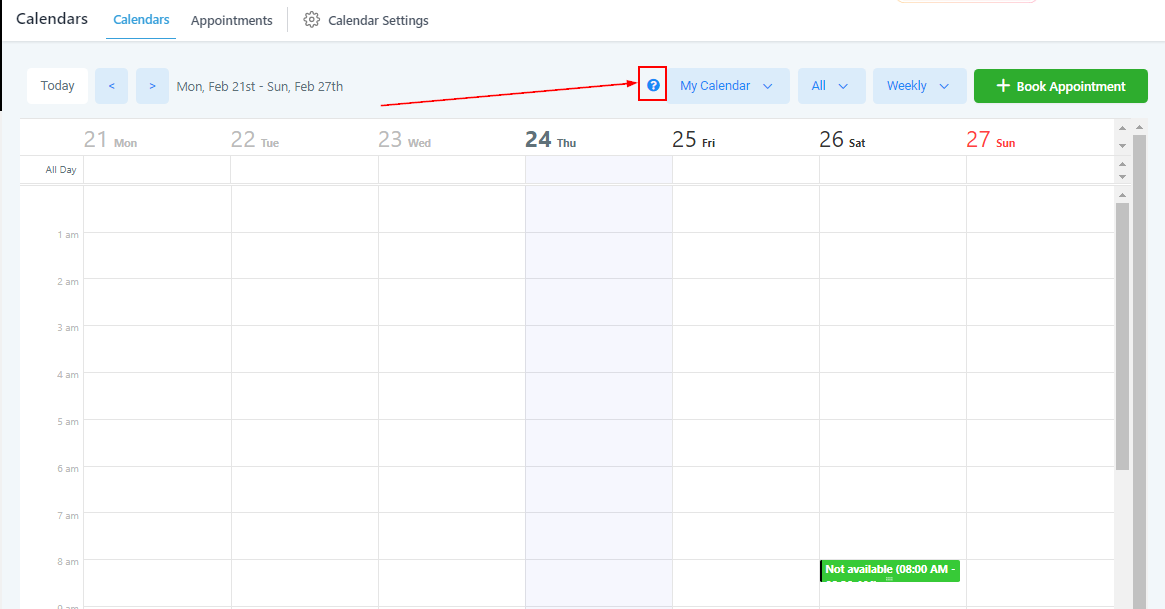1165x609 pixels.
Task: Switch to the Appointments tab
Action: click(231, 20)
